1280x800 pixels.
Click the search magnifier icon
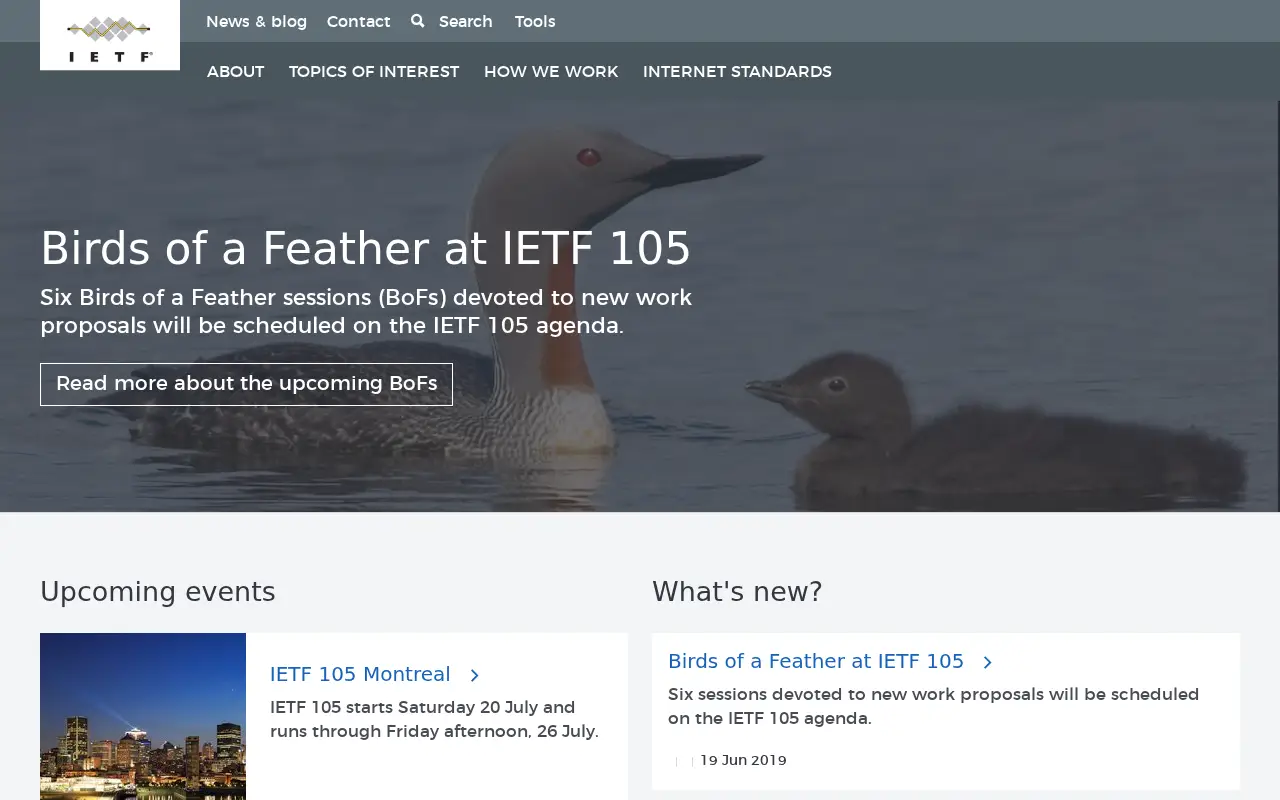tap(417, 21)
